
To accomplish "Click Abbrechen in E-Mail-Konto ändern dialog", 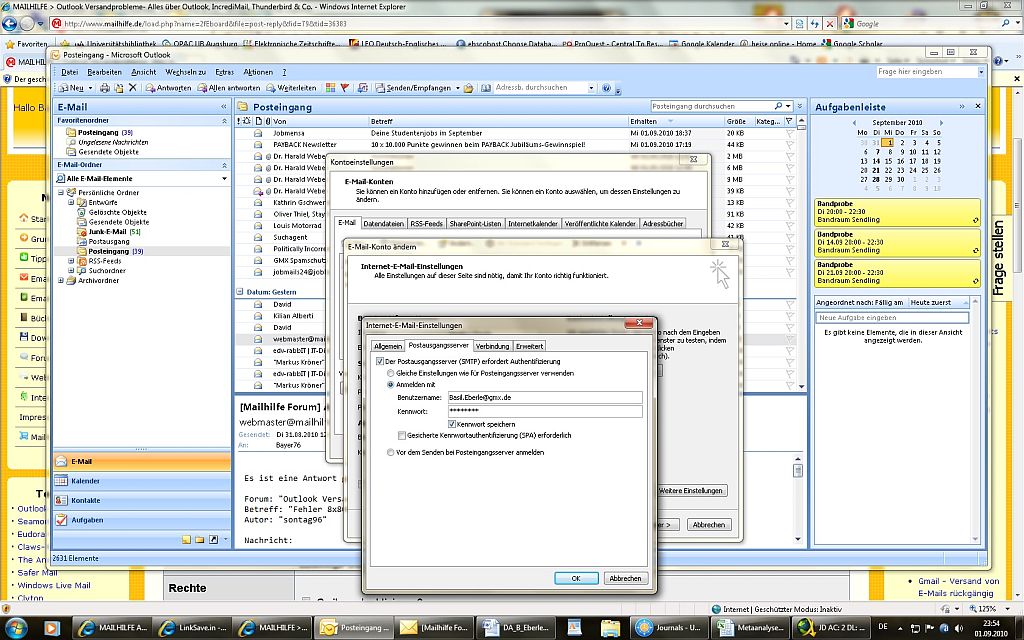I will tap(709, 524).
